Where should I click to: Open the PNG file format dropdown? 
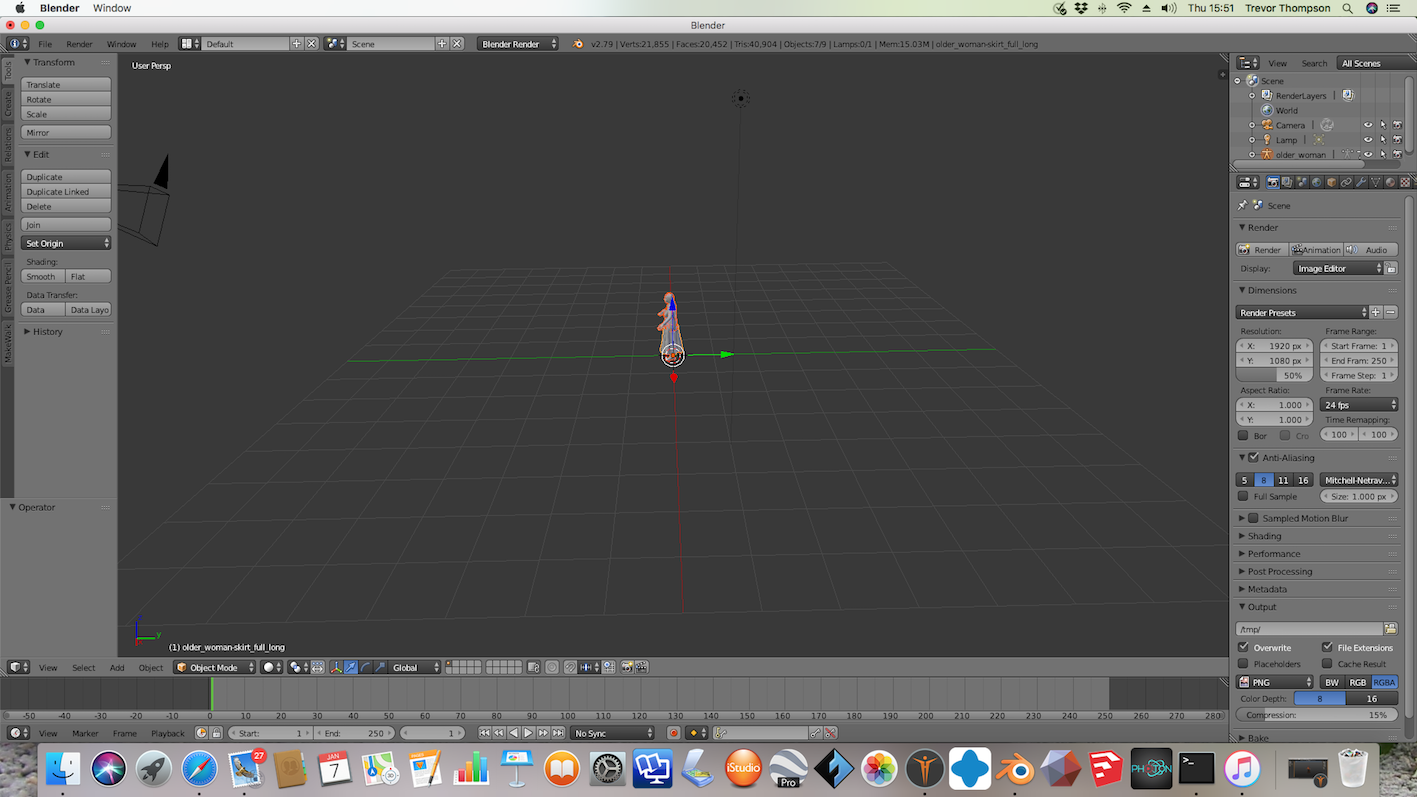point(1275,682)
